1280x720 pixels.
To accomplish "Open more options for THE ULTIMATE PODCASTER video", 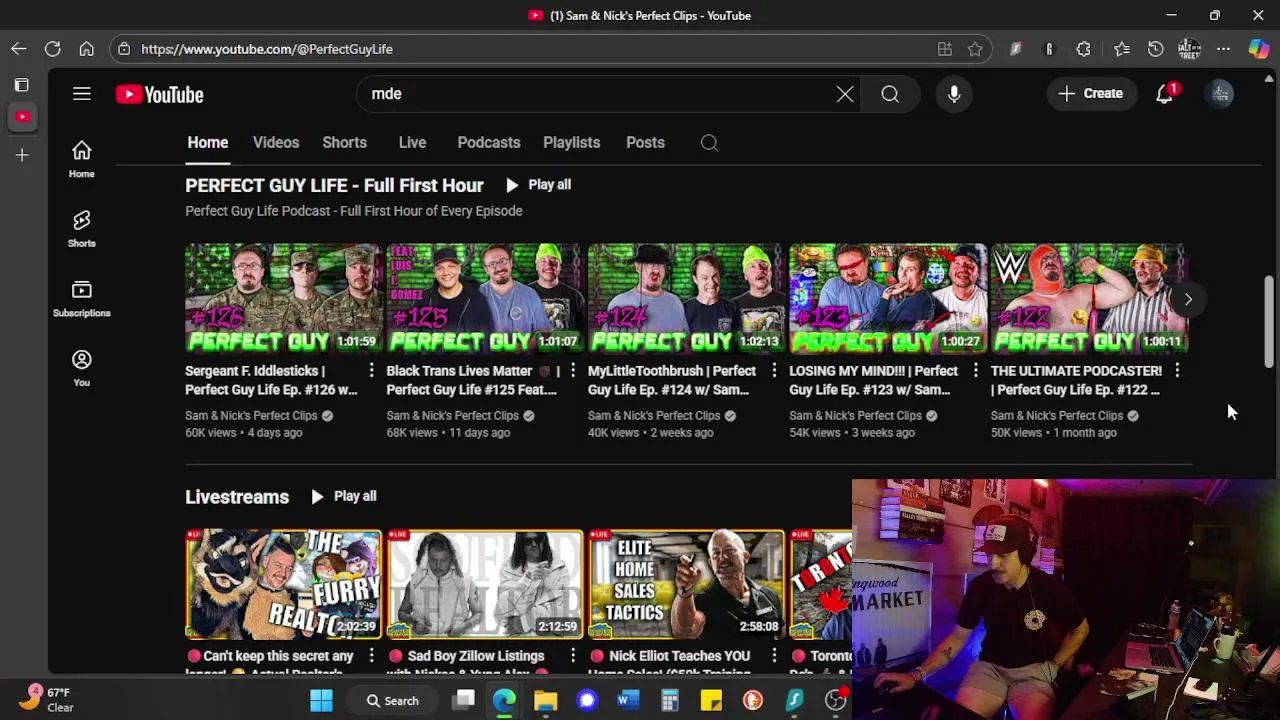I will 1177,371.
